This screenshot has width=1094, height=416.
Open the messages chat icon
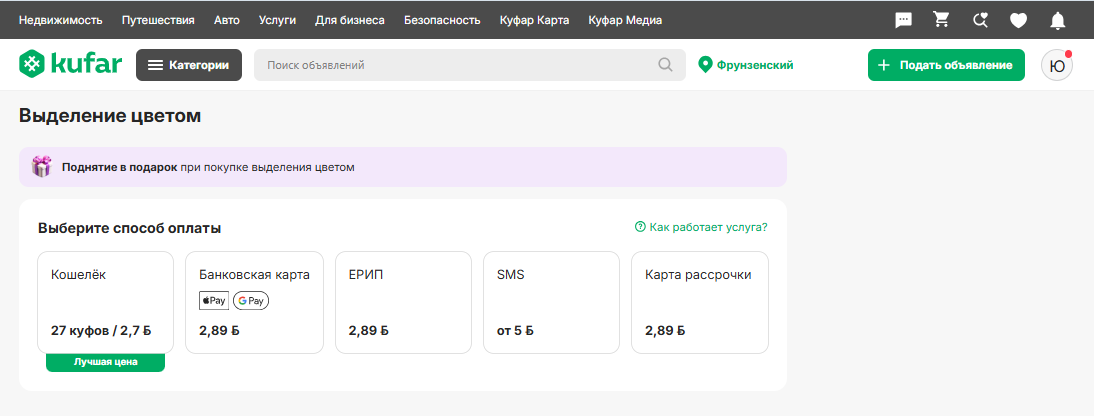(904, 20)
